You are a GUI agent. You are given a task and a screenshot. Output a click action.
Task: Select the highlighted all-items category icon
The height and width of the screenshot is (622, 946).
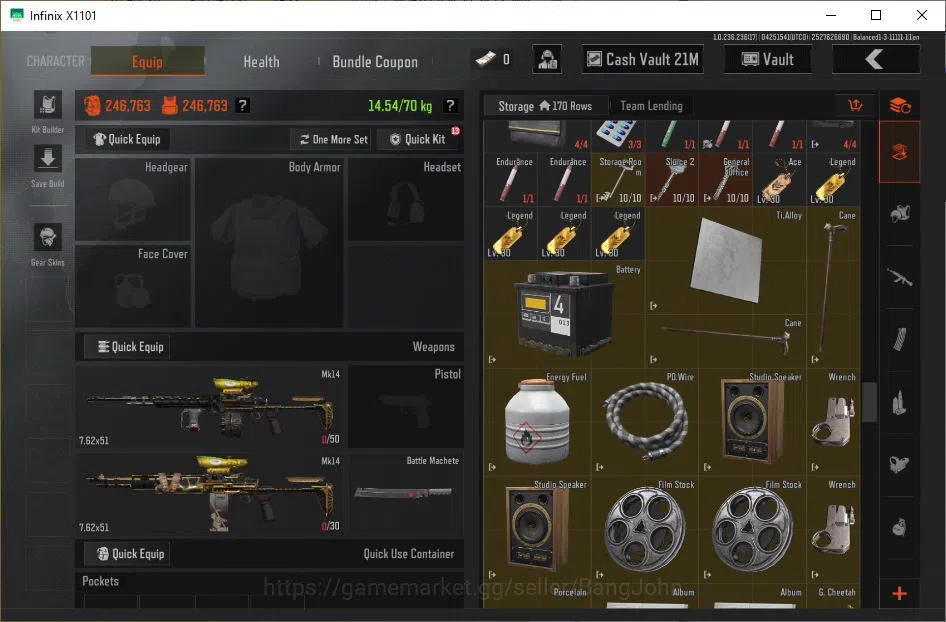[900, 152]
